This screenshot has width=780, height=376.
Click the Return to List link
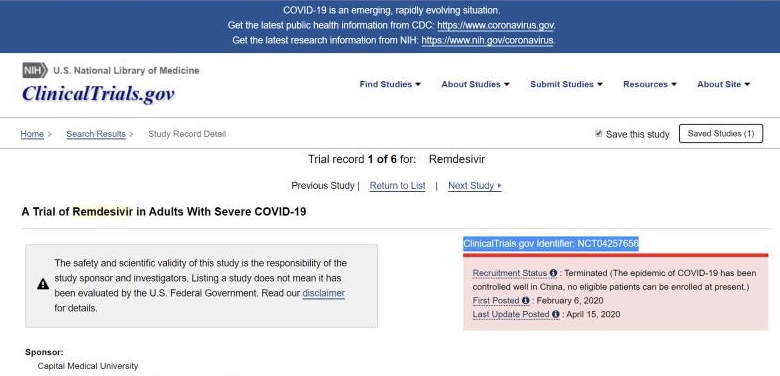[397, 186]
